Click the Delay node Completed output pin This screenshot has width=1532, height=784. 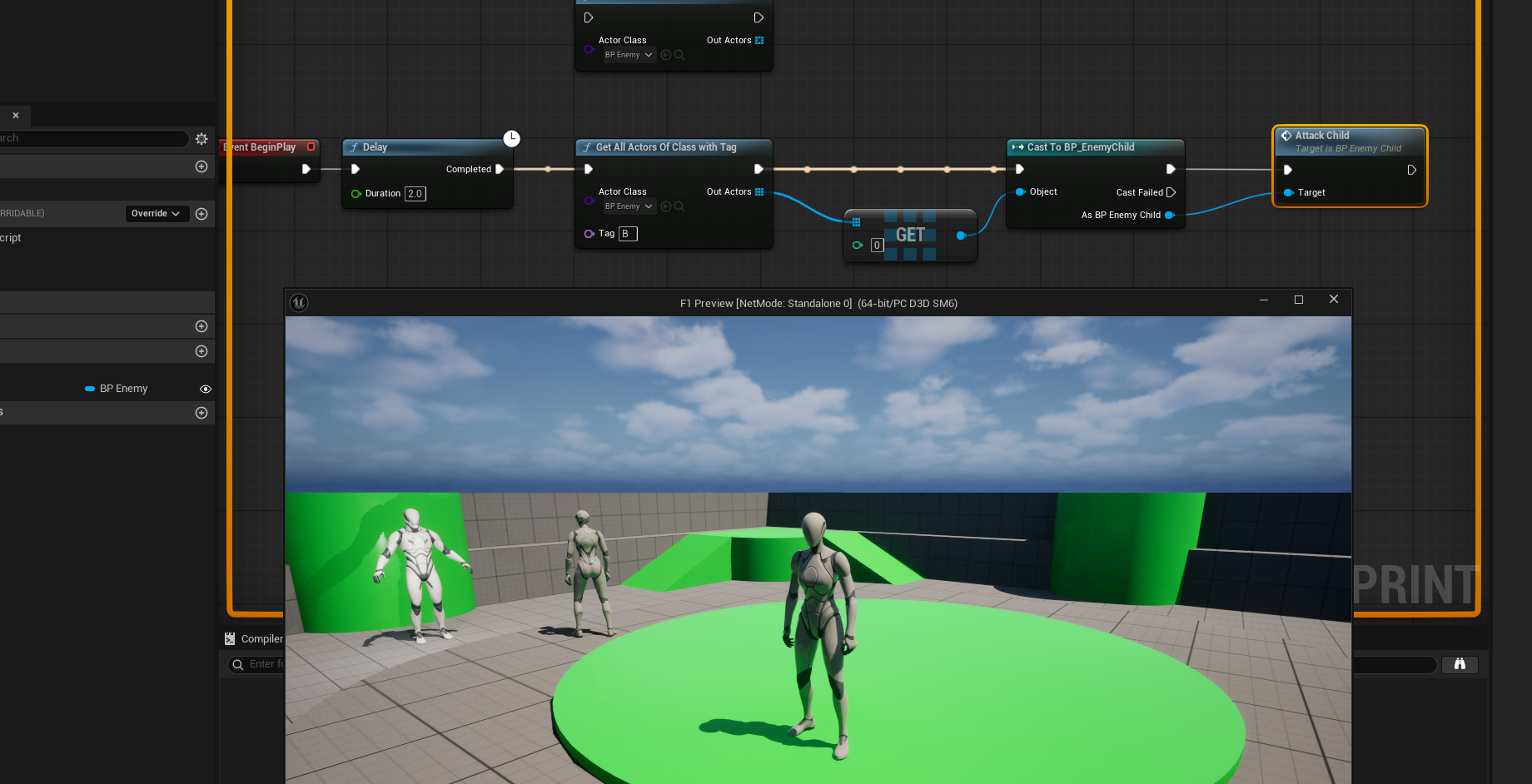[x=500, y=169]
